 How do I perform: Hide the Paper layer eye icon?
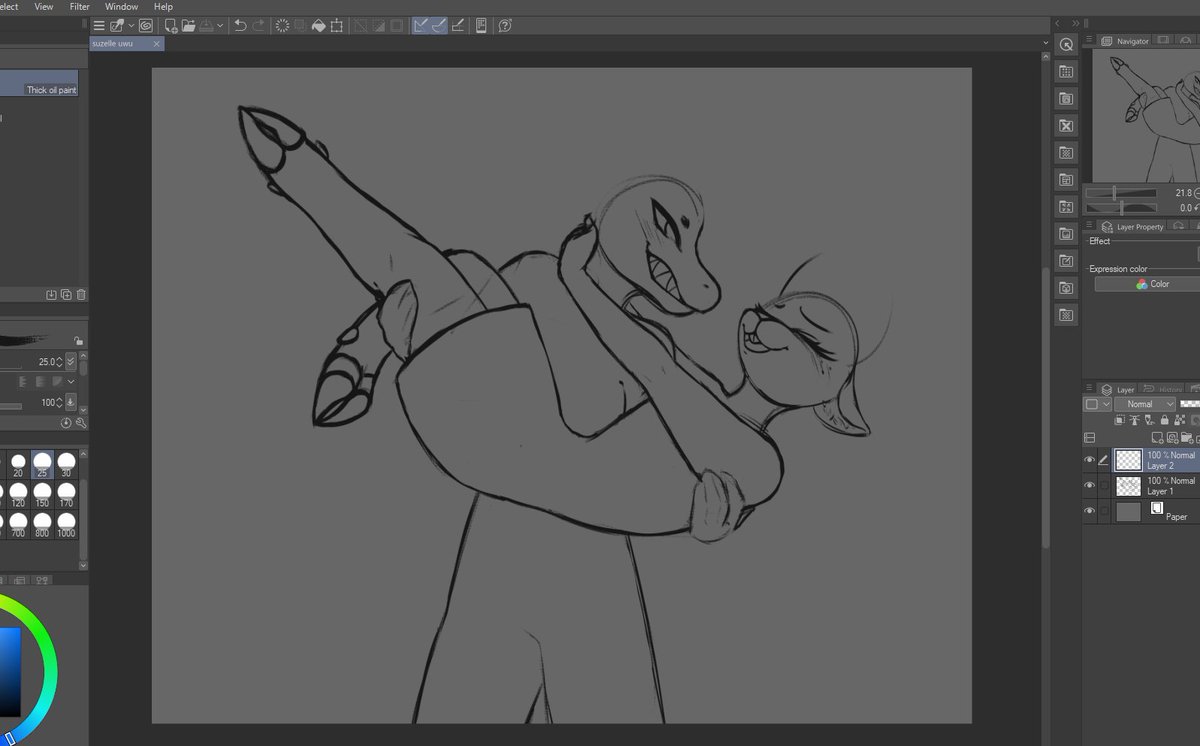(x=1090, y=512)
